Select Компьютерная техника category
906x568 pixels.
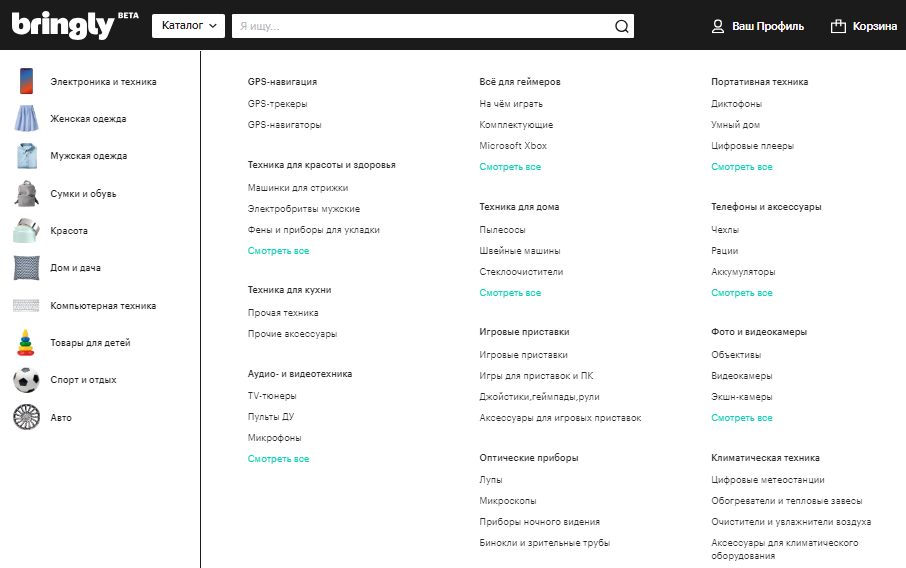103,306
